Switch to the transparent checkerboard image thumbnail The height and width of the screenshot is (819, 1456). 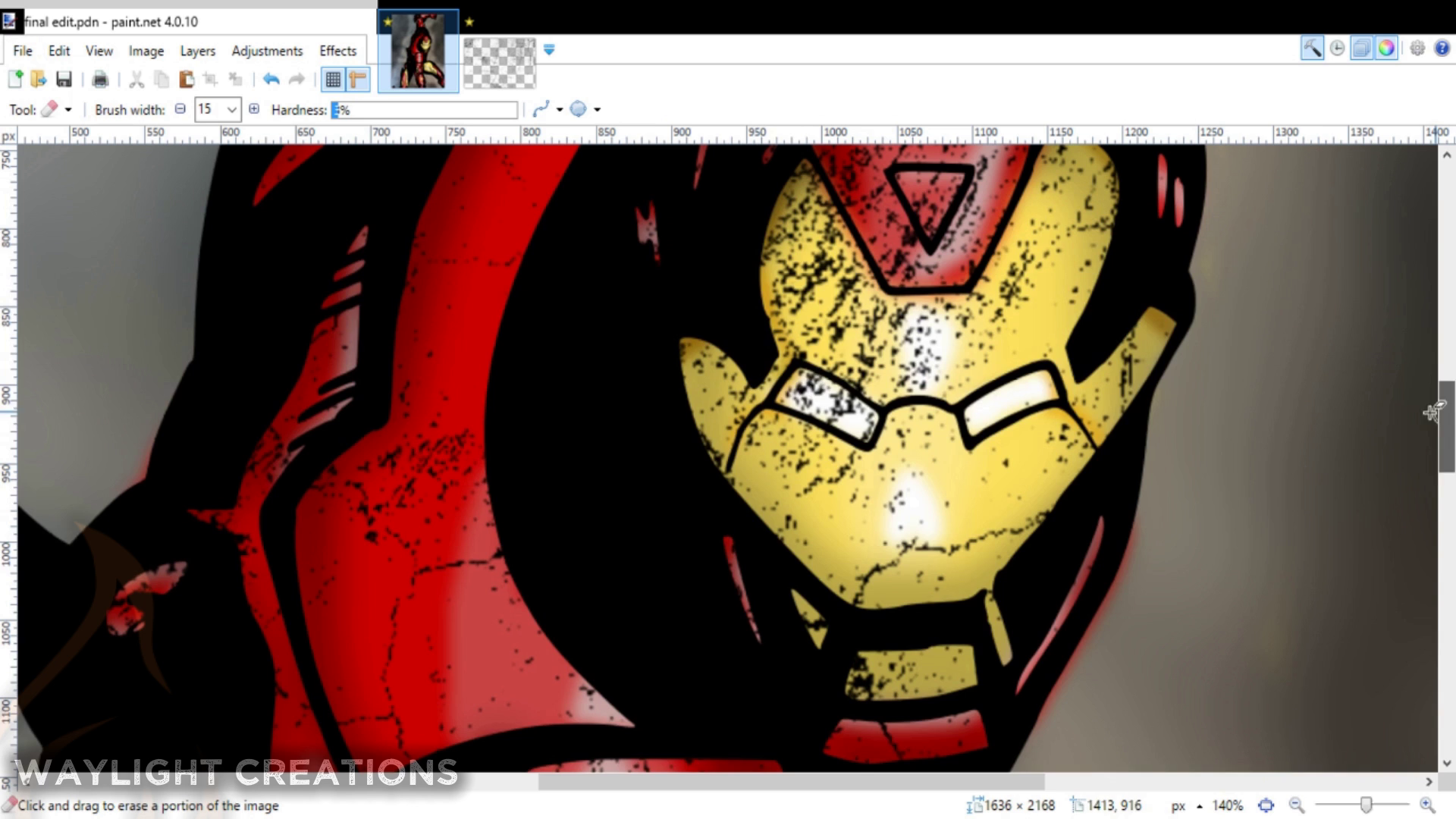coord(499,64)
